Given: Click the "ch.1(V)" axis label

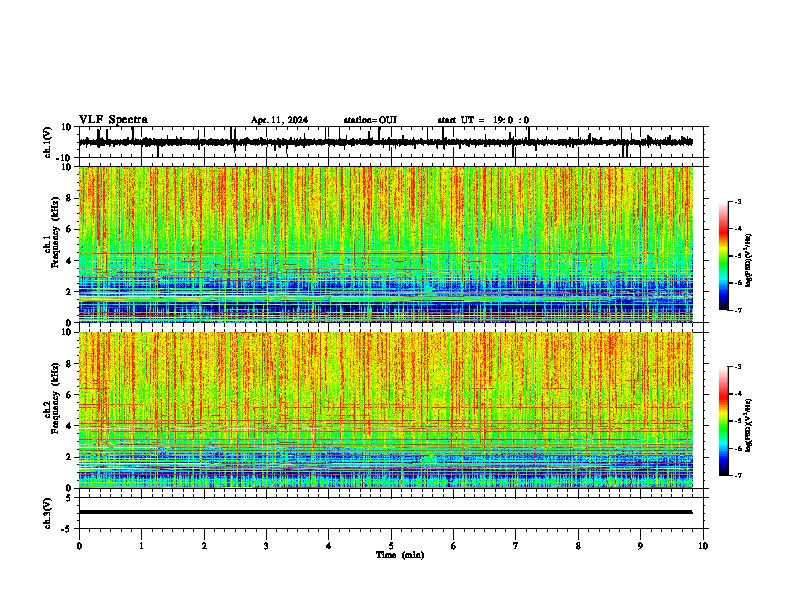Looking at the screenshot, I should pos(48,142).
